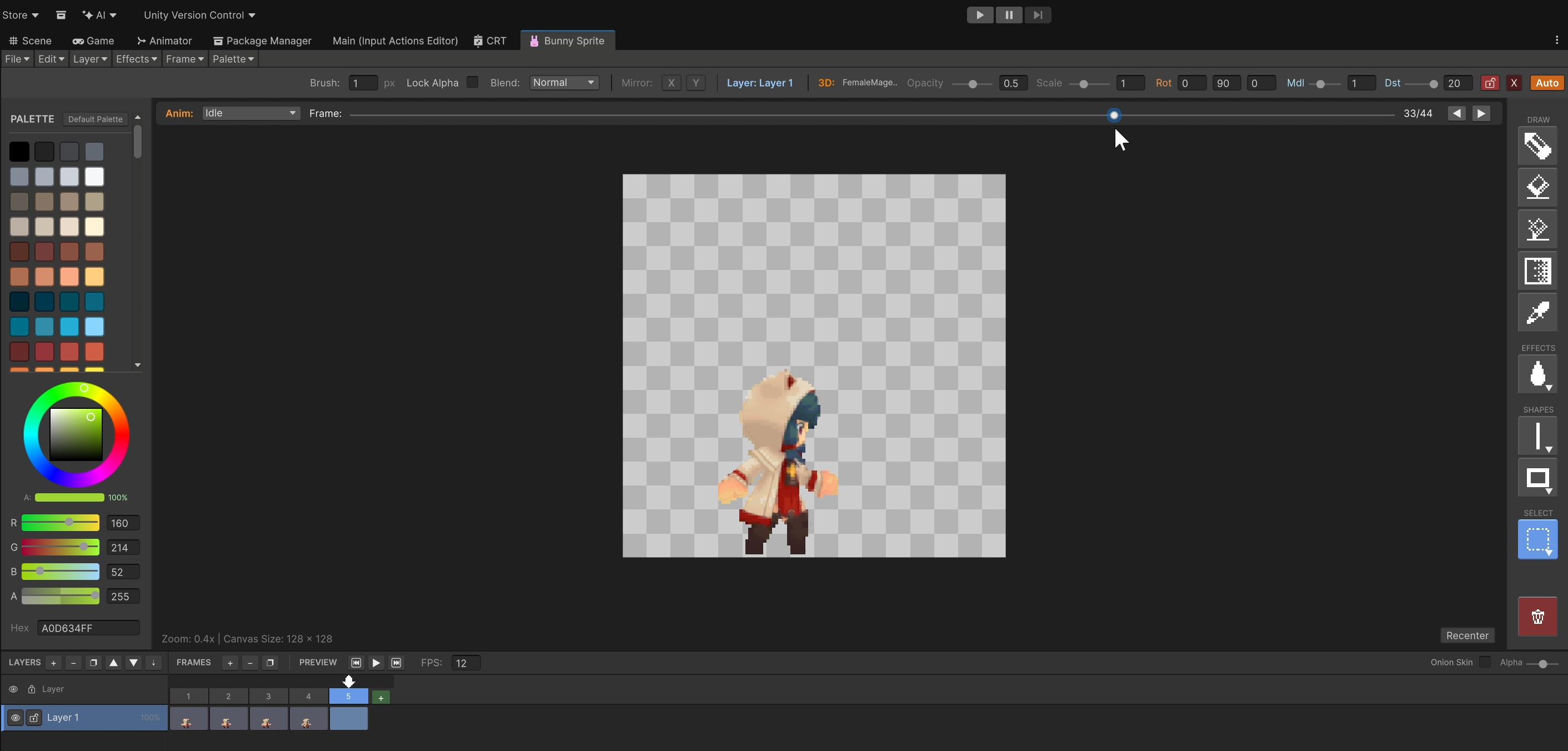Select the Eraser tool
1568x751 pixels.
click(1537, 187)
